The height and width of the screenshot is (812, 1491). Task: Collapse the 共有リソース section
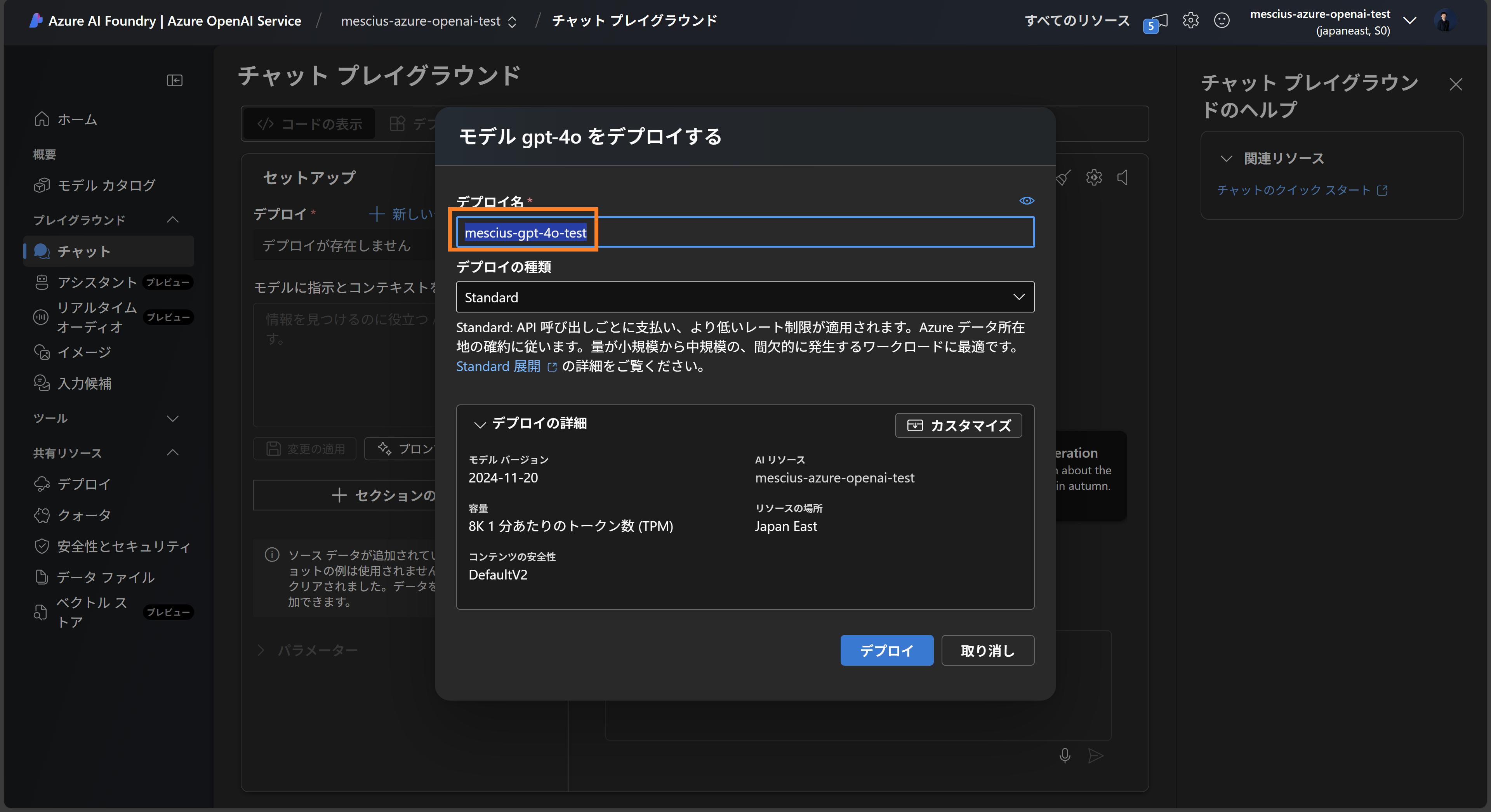tap(172, 453)
